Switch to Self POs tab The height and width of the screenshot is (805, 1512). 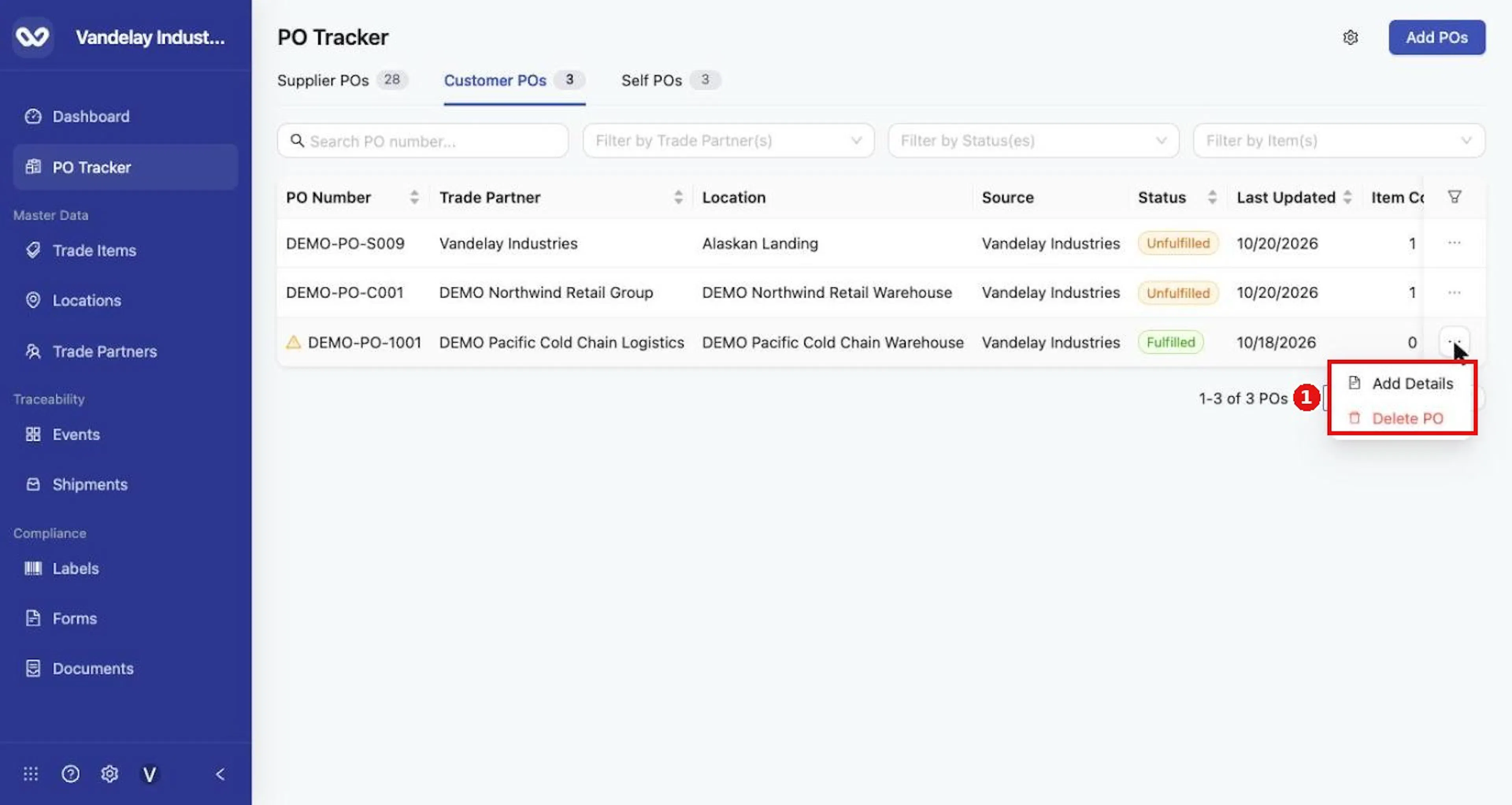pyautogui.click(x=671, y=80)
